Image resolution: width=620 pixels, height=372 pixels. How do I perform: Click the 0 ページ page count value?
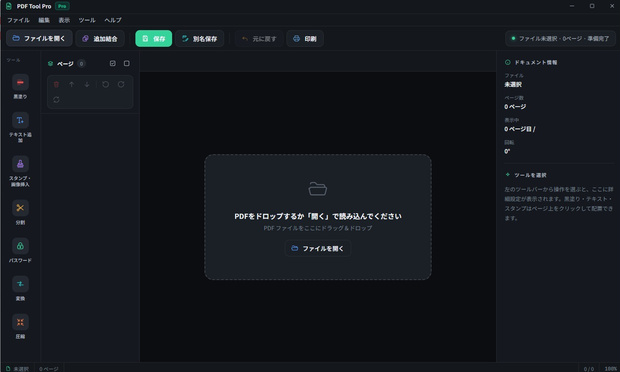(515, 107)
